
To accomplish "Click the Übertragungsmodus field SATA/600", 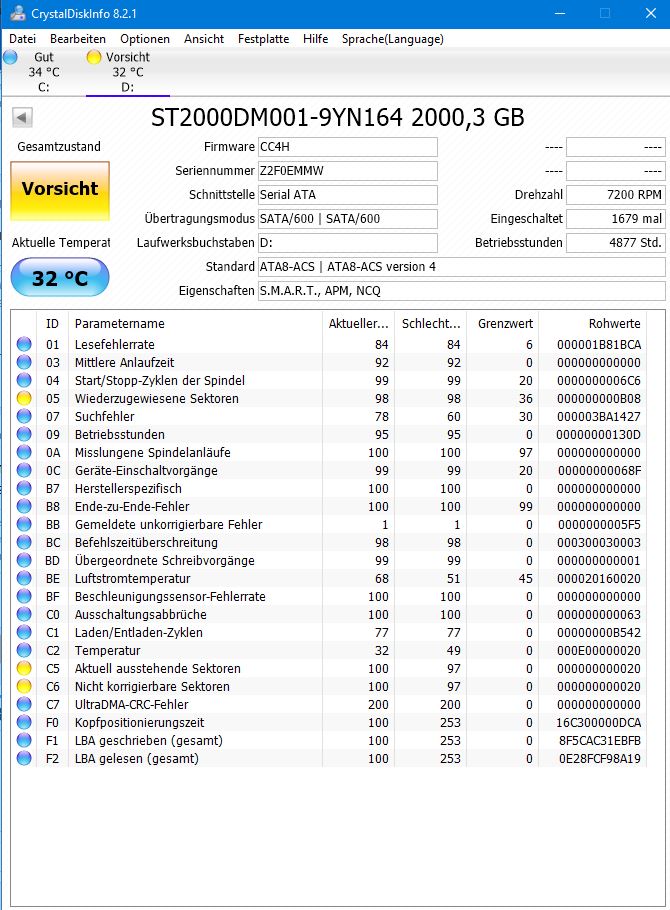I will coord(347,219).
